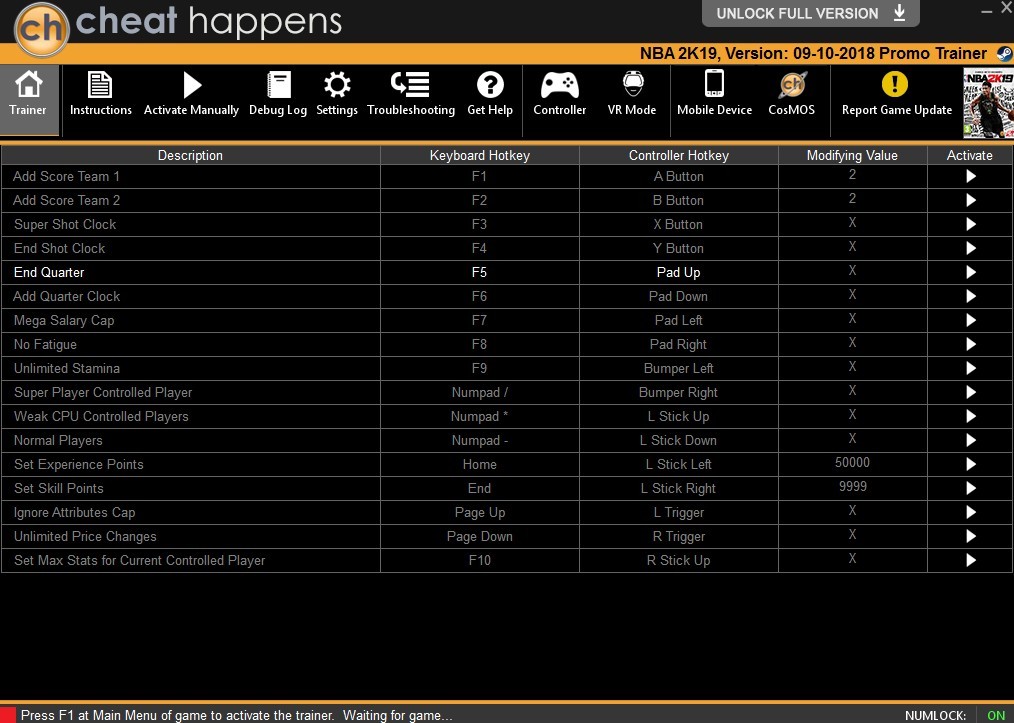
Task: Click the red status indicator square
Action: pos(8,715)
